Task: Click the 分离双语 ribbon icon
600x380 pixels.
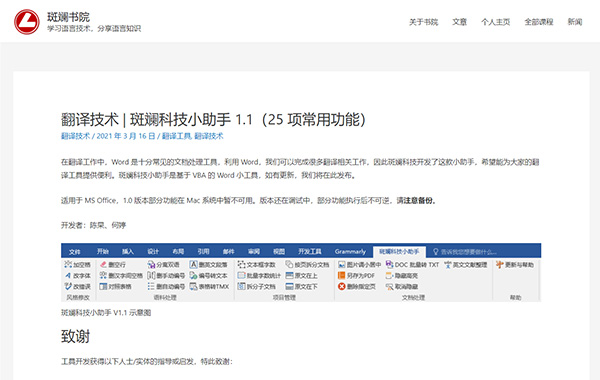Action: 163,264
